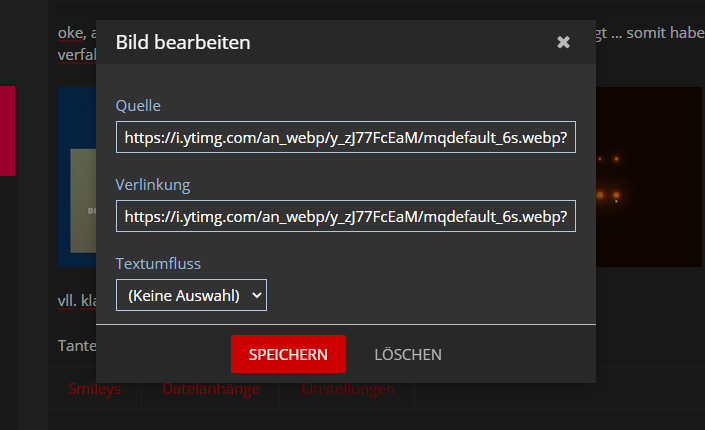Viewport: 705px width, 430px height.
Task: Select the Einstellungen tab
Action: coord(348,389)
